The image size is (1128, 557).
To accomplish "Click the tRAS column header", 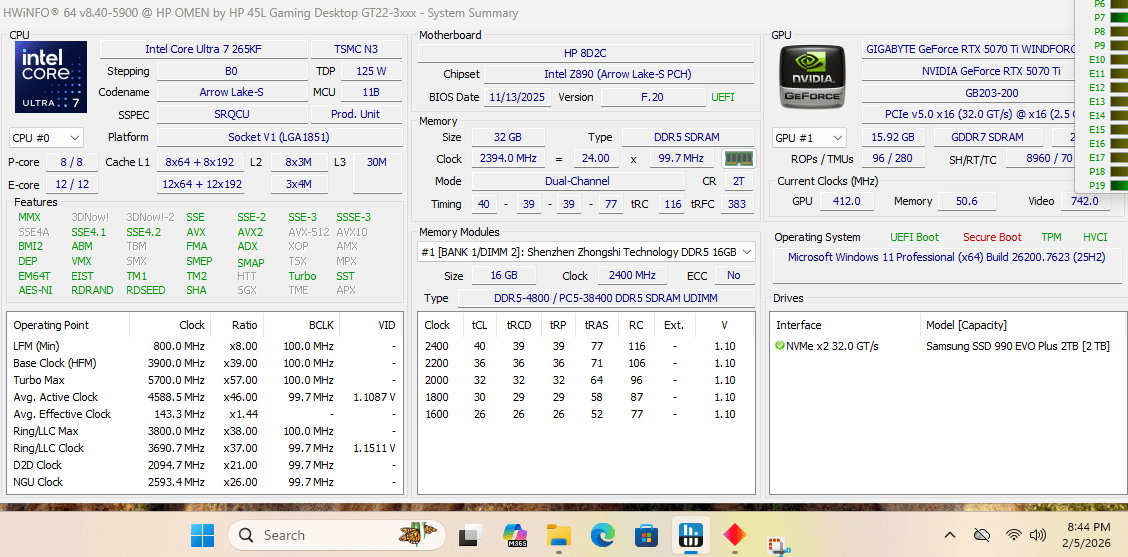I will 596,325.
